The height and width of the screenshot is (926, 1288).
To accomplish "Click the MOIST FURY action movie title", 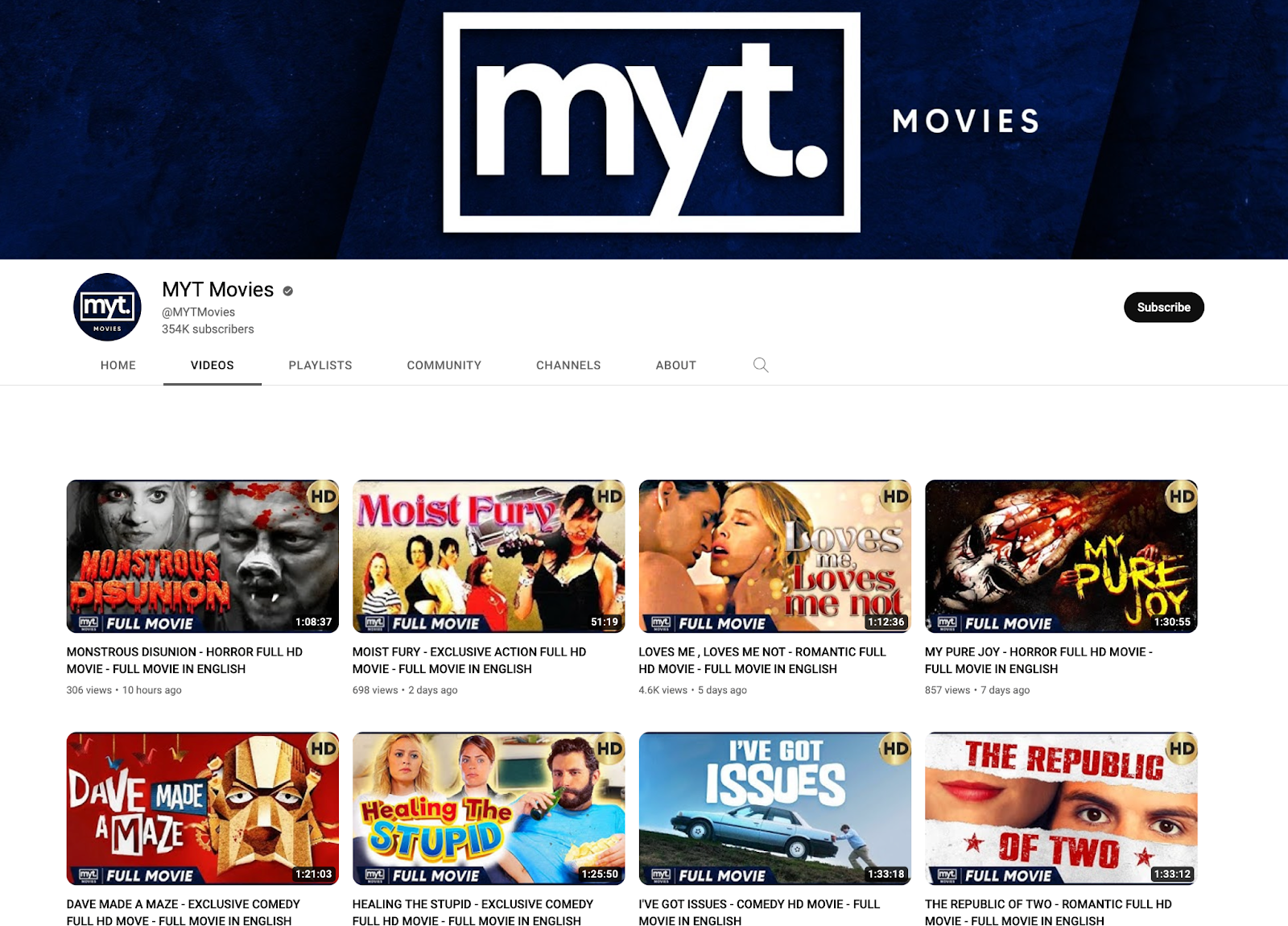I will tap(469, 660).
